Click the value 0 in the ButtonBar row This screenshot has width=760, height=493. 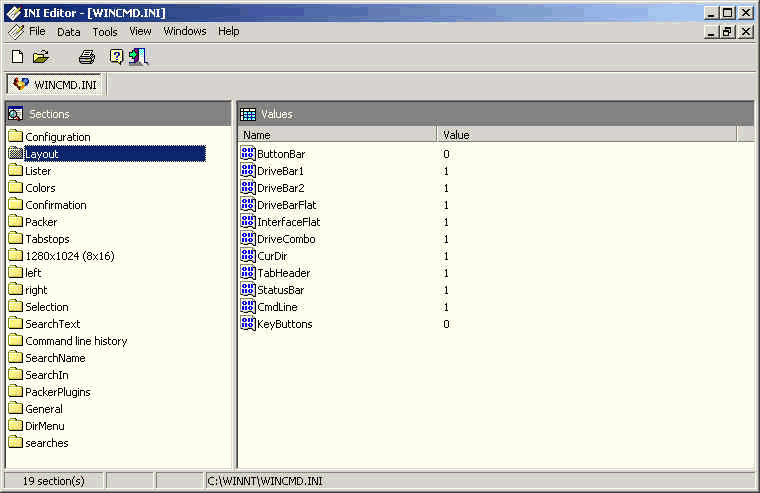[446, 154]
